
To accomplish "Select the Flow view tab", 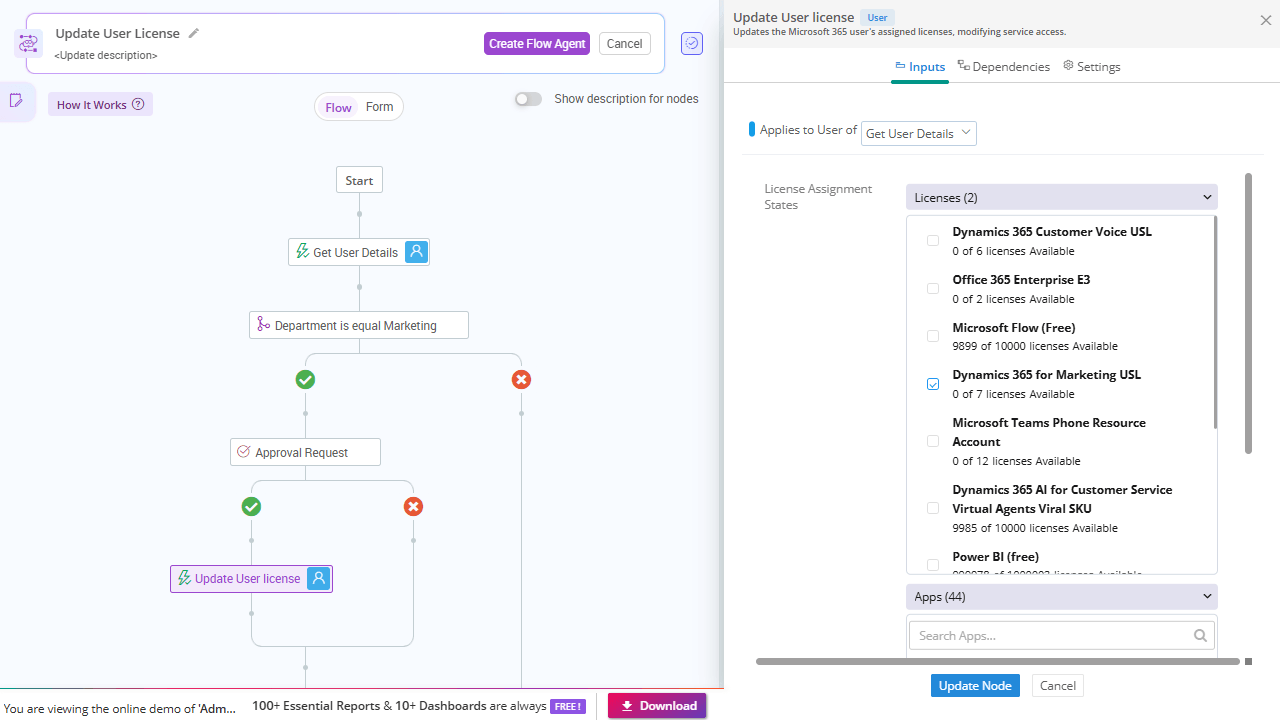I will (338, 107).
